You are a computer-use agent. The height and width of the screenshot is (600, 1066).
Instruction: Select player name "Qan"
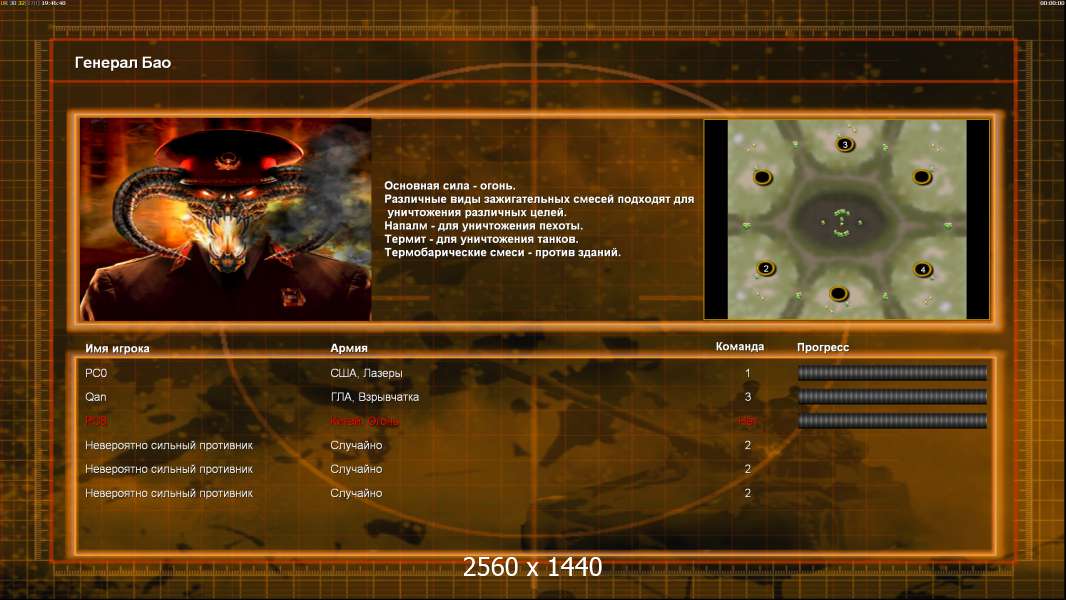tap(96, 397)
